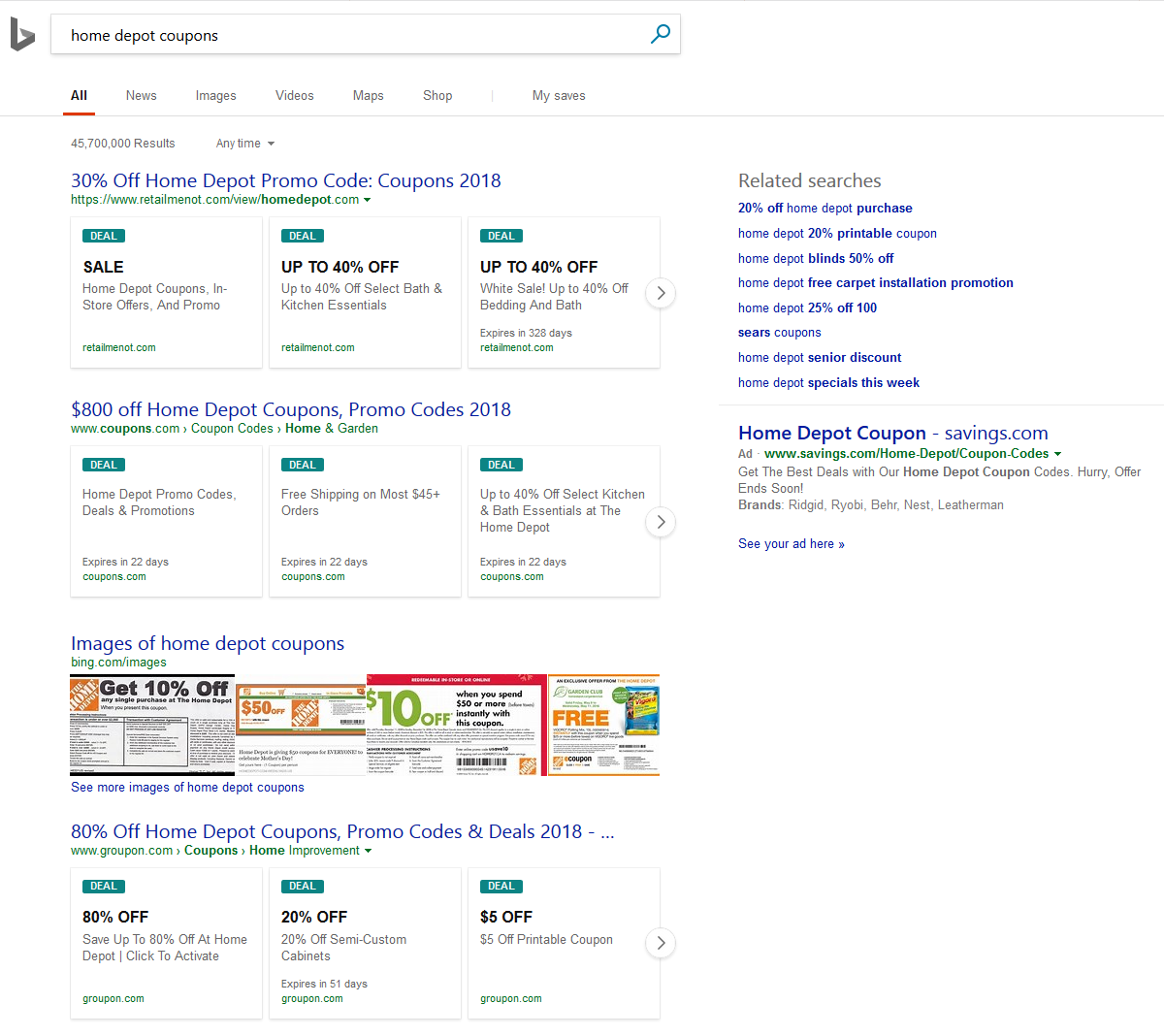The width and height of the screenshot is (1164, 1036).
Task: Open the 'Get 10% Off' coupon image
Action: [152, 726]
